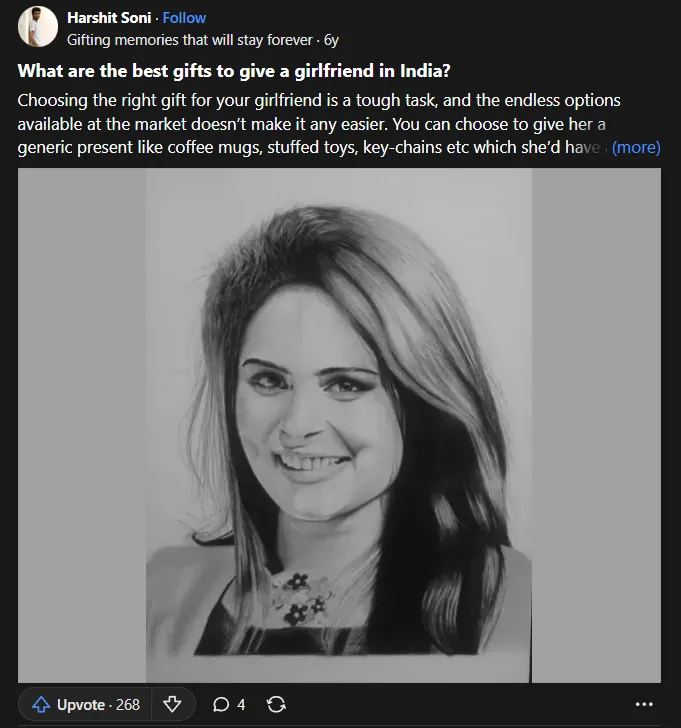The width and height of the screenshot is (681, 728).
Task: Click the gray margin left of the portrait
Action: click(82, 425)
